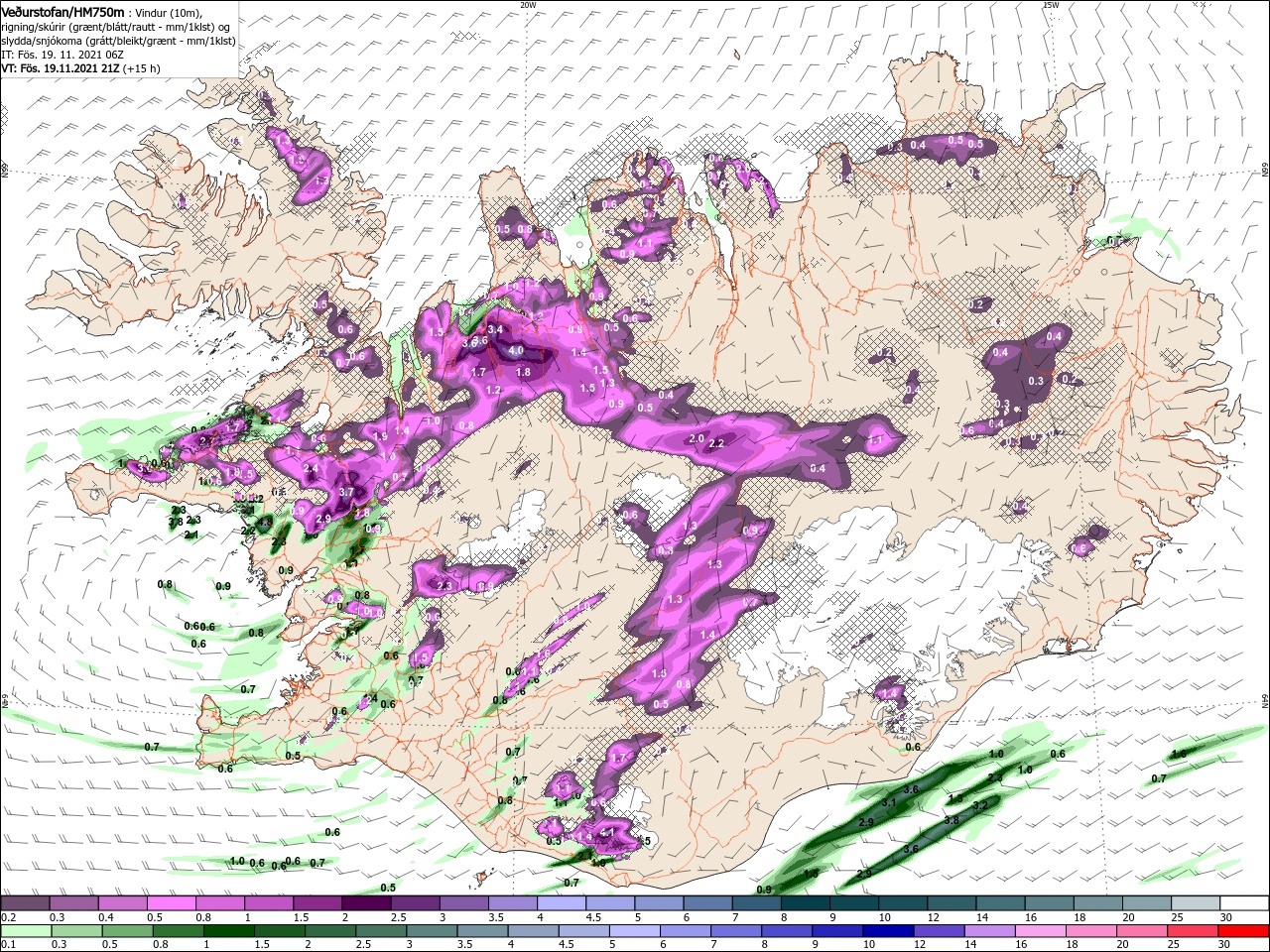The image size is (1270, 952).
Task: Click the 2.4 precipitation value on the map
Action: click(311, 469)
